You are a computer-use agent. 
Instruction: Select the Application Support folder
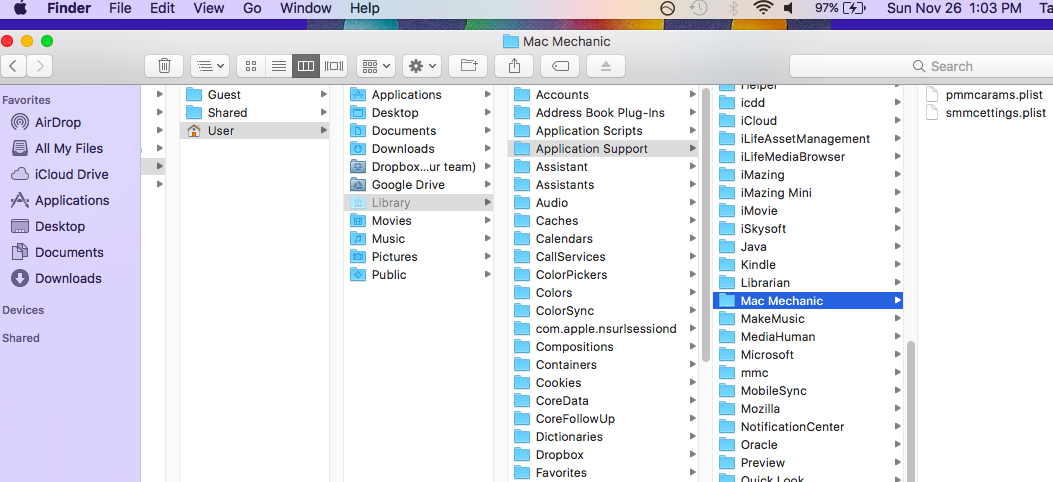603,148
